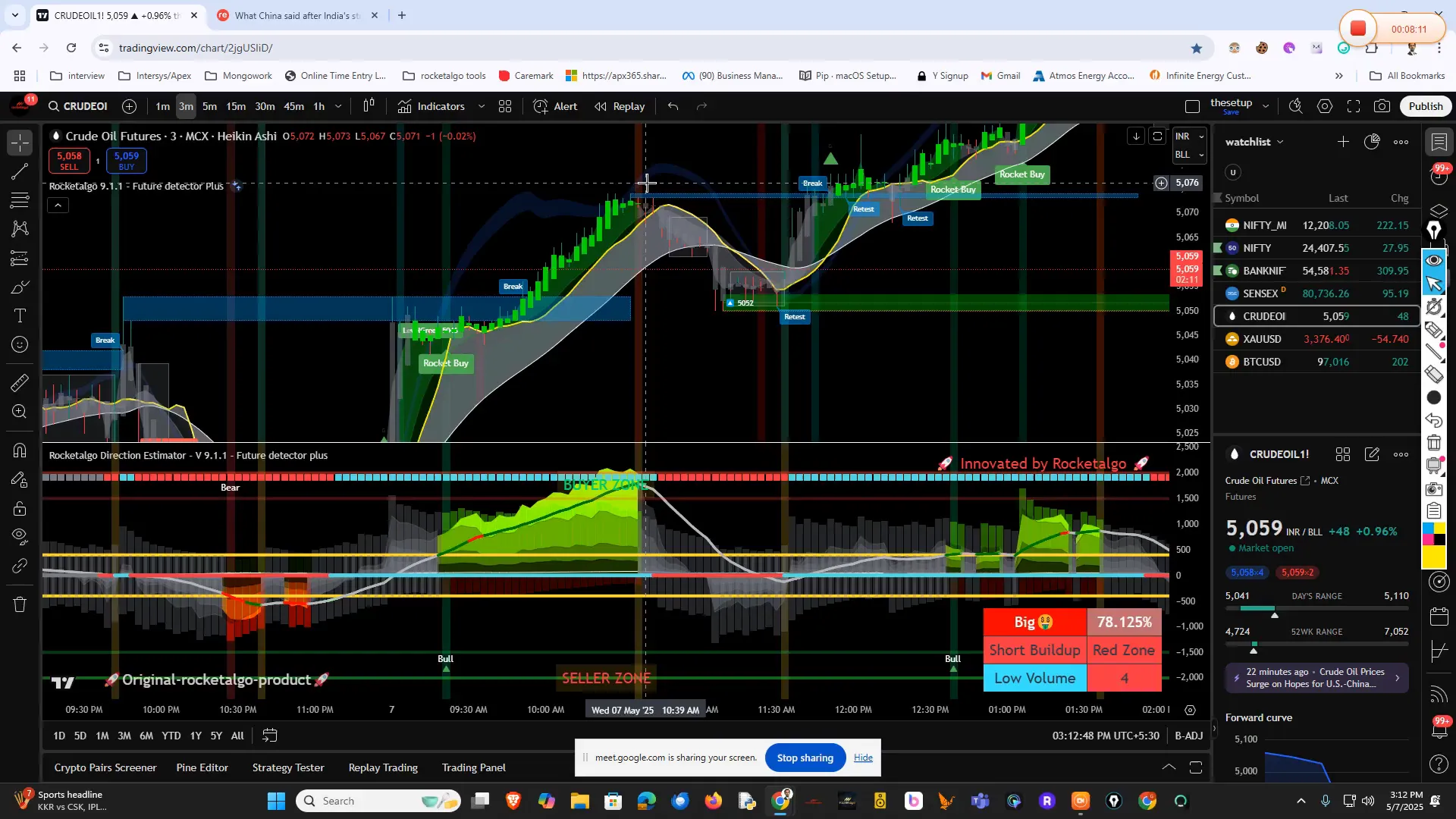Viewport: 1456px width, 819px height.
Task: Add symbol to compare plus icon
Action: click(x=130, y=106)
